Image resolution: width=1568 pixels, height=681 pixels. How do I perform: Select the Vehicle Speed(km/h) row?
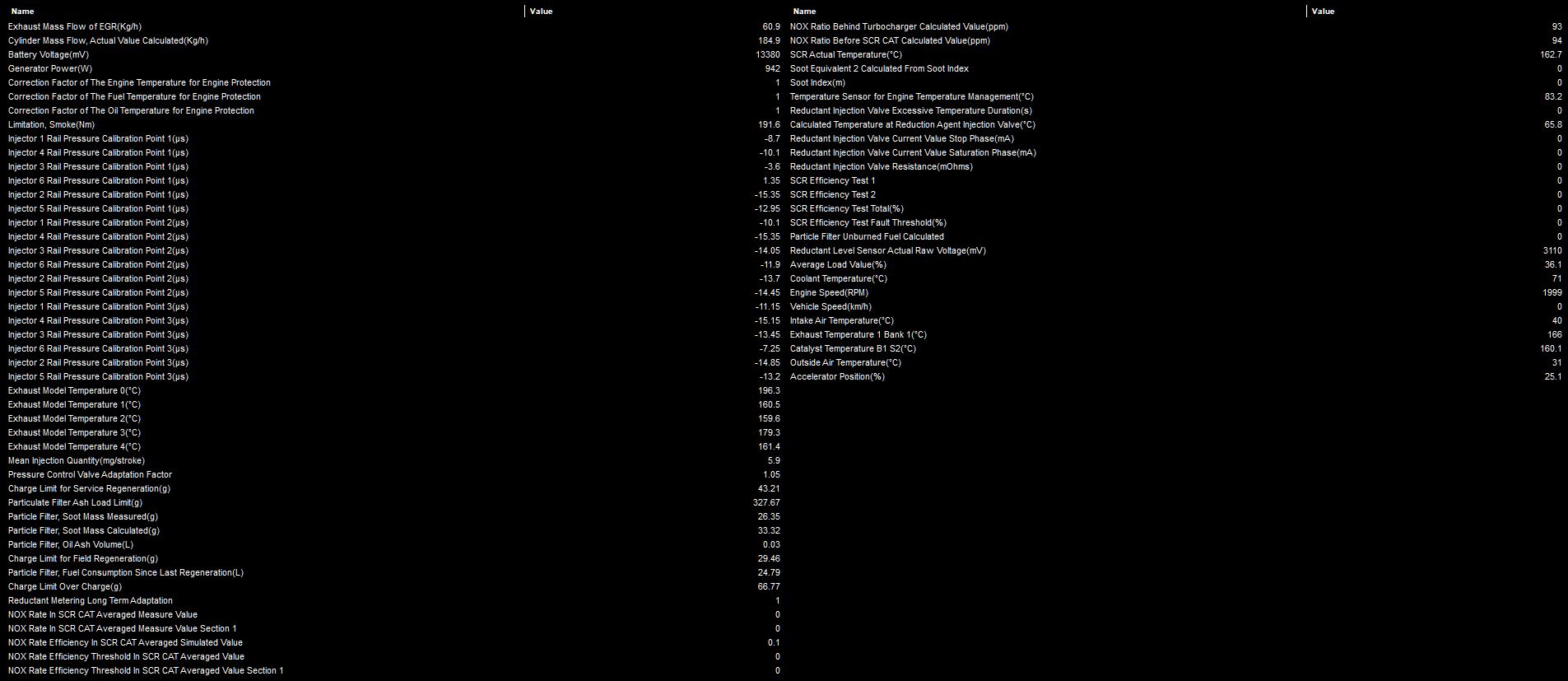click(x=1175, y=306)
